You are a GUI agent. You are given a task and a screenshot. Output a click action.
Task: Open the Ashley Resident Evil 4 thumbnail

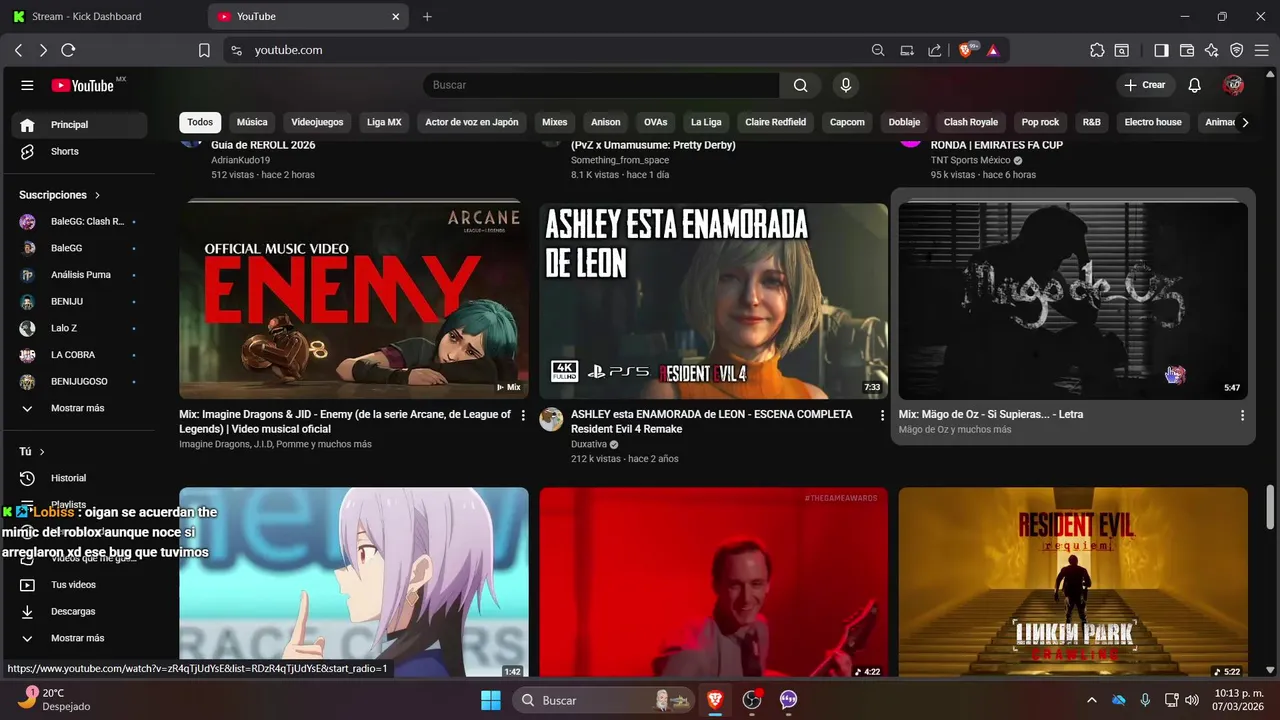click(x=713, y=300)
